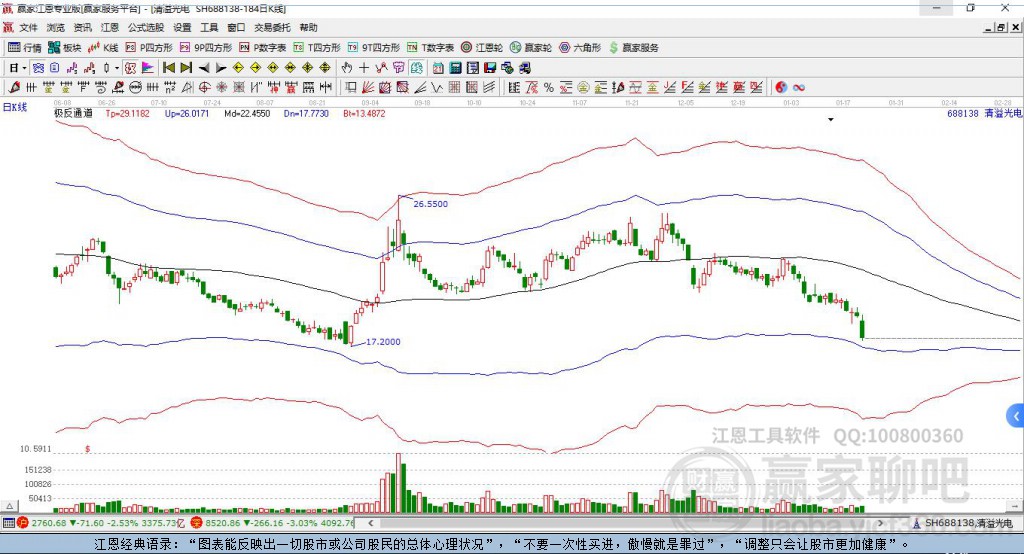This screenshot has width=1024, height=554.
Task: Open the 公式选股 menu
Action: [146, 27]
